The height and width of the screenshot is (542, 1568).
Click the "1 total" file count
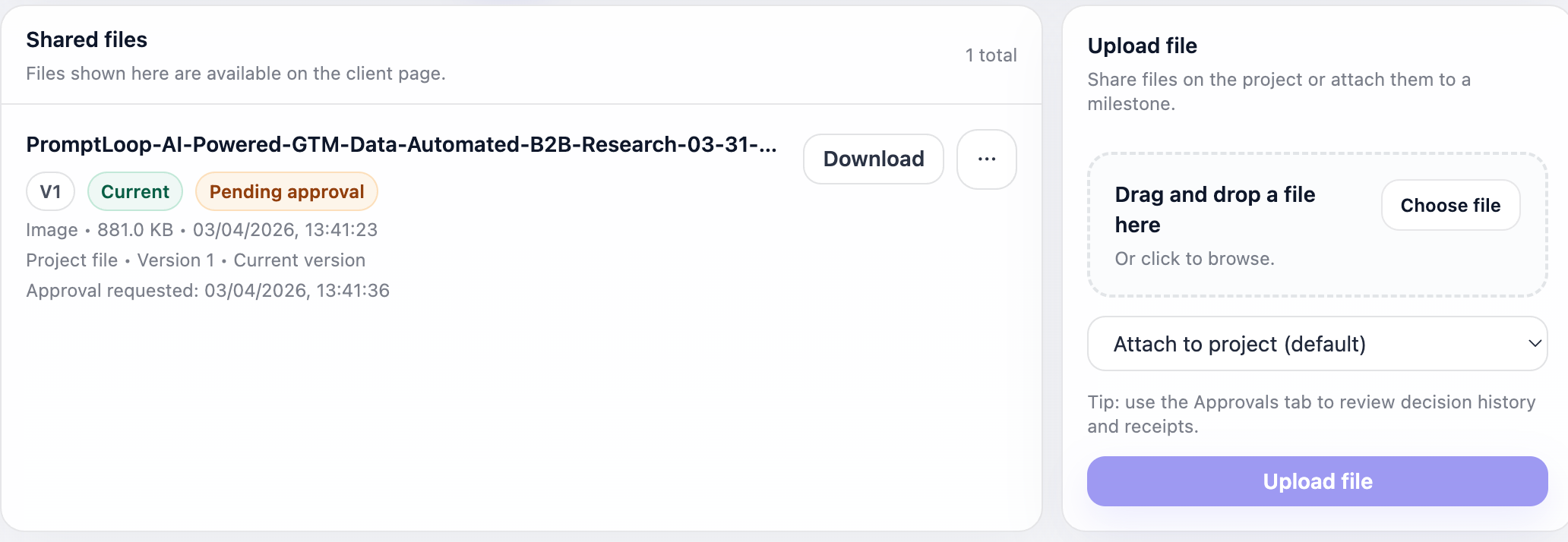pos(991,55)
